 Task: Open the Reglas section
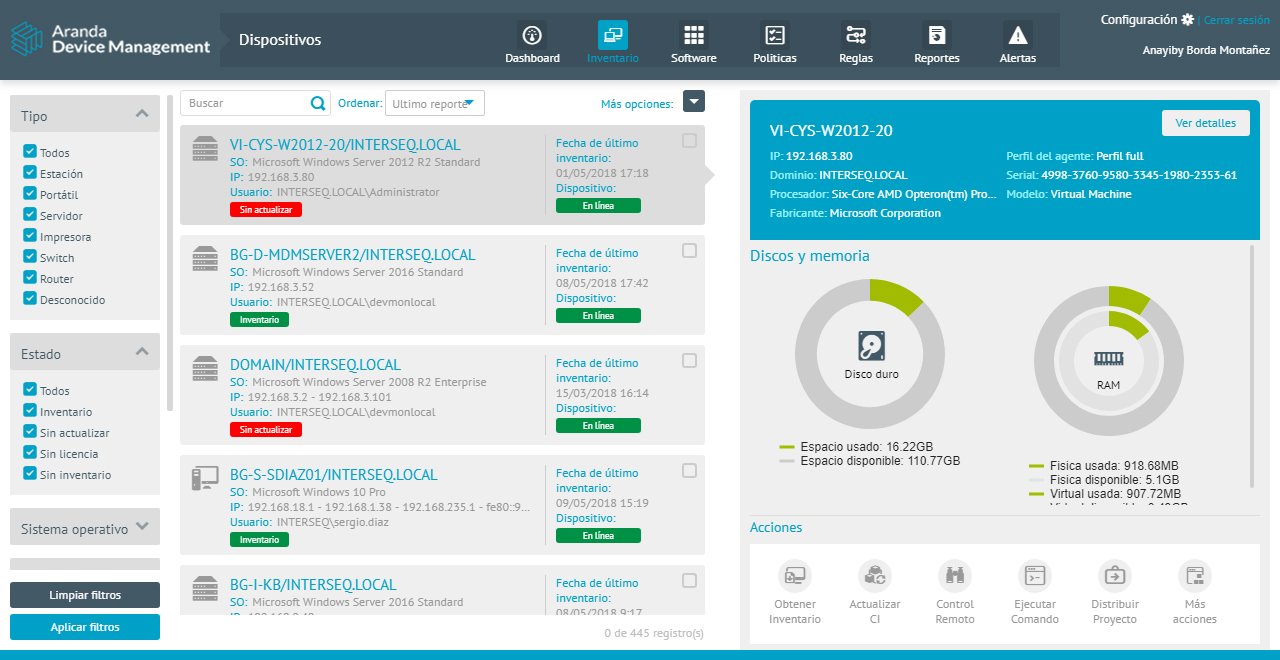855,41
